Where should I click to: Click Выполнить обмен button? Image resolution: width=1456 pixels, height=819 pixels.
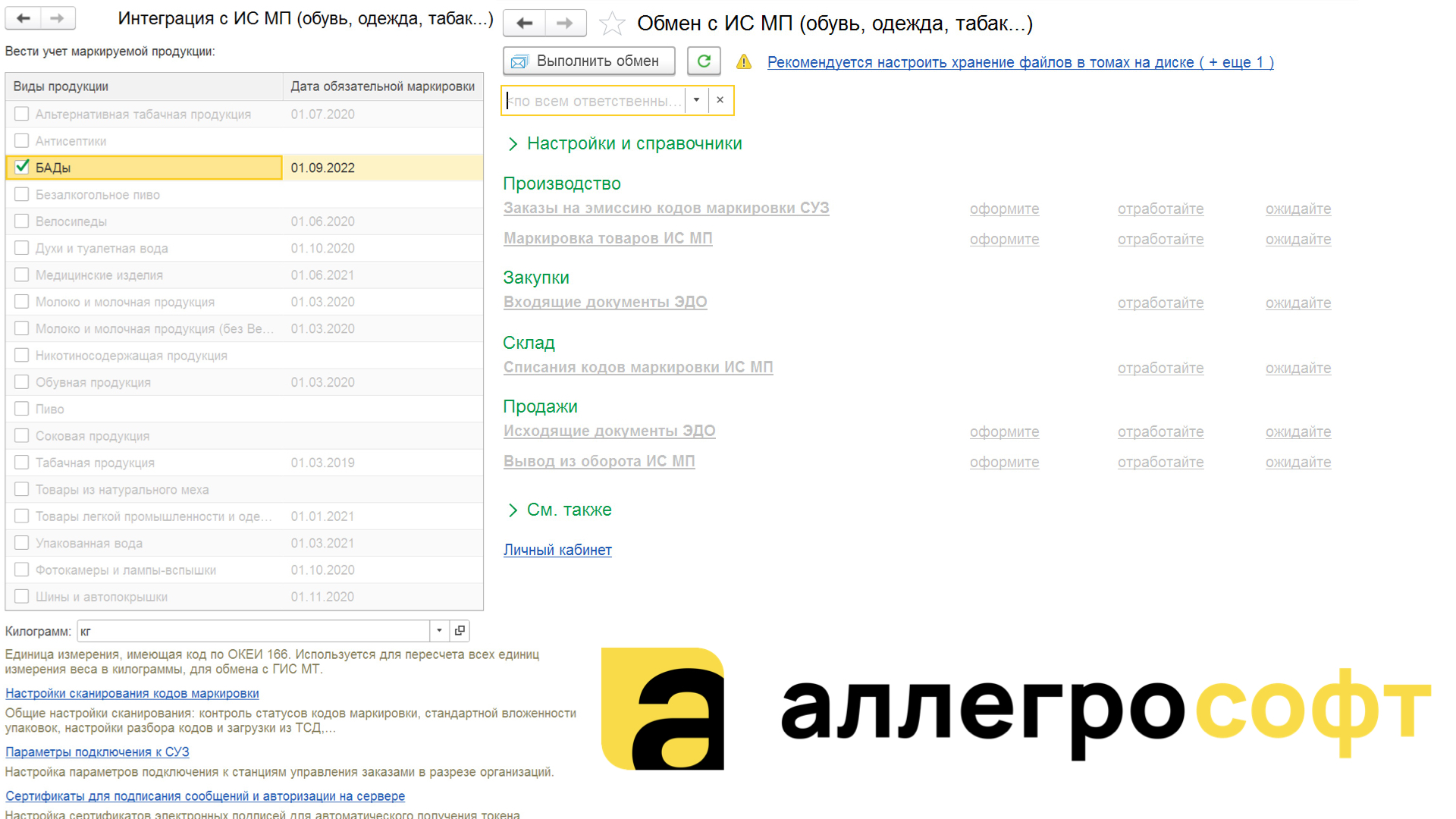coord(589,61)
